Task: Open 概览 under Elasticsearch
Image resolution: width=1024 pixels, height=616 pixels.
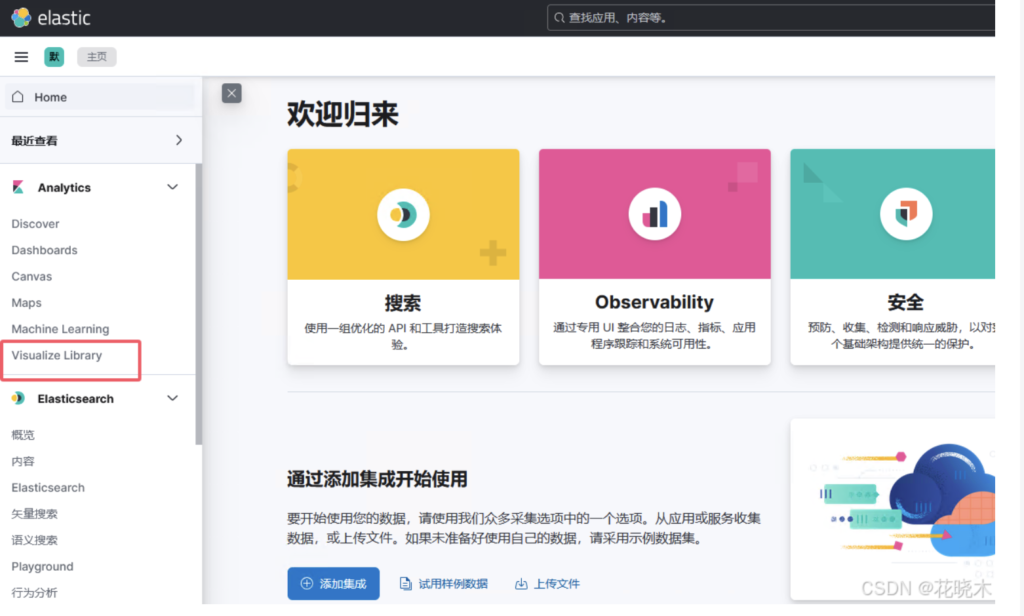Action: coord(23,435)
